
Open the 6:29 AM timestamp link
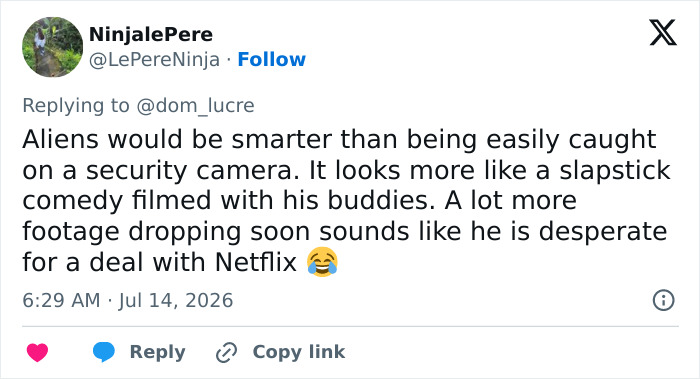61,300
